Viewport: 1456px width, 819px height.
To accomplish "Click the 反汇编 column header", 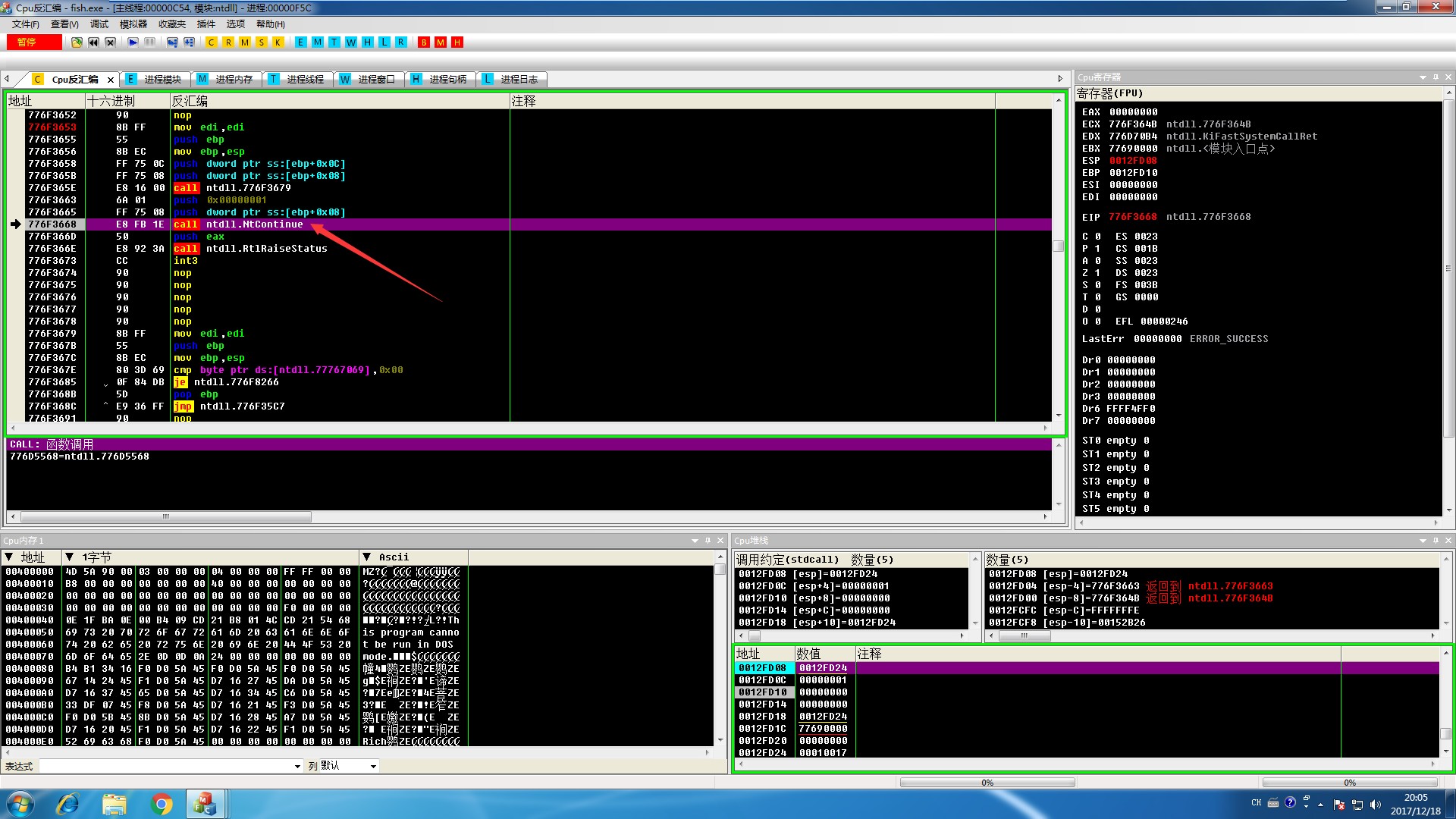I will point(340,101).
